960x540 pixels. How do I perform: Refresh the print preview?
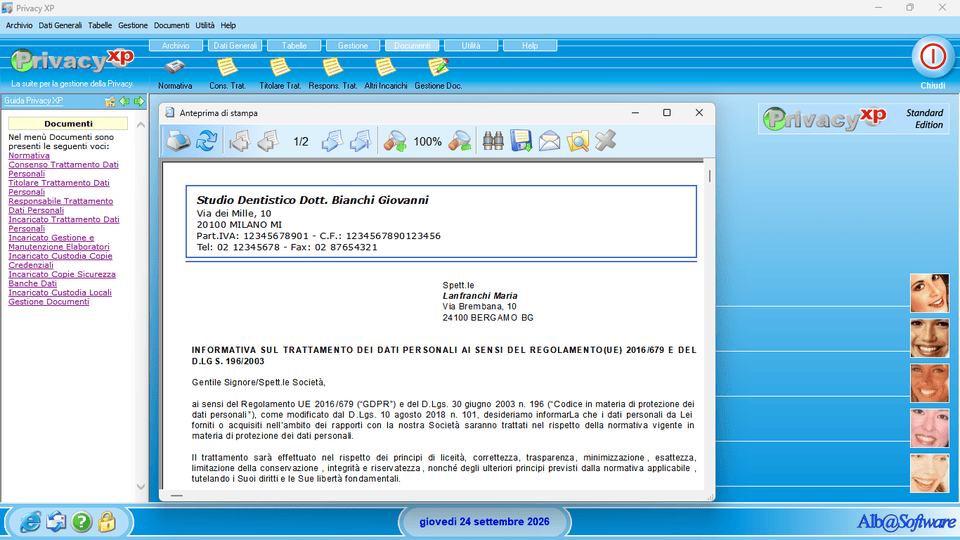click(x=206, y=141)
